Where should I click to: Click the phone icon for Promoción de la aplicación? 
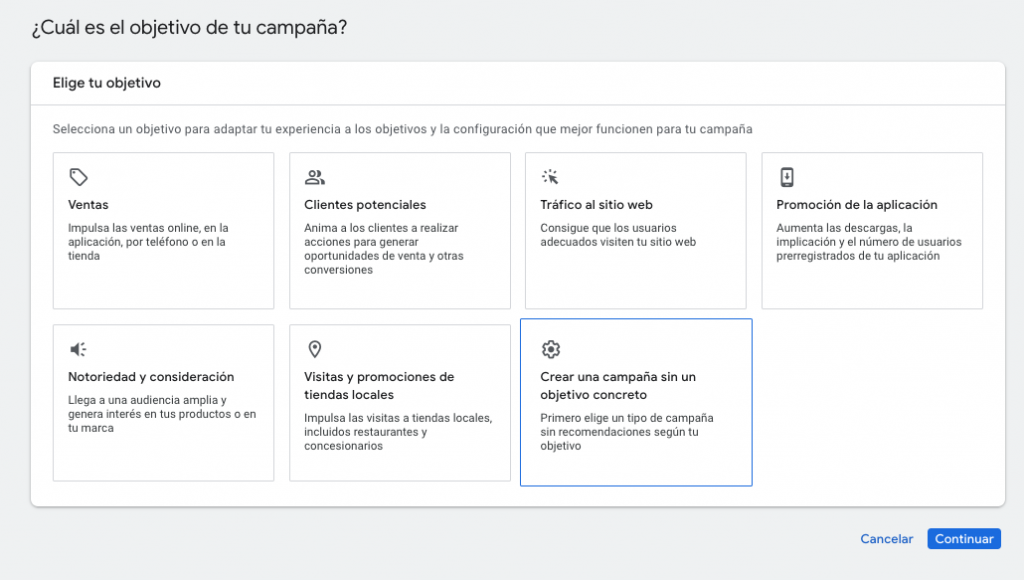tap(787, 176)
